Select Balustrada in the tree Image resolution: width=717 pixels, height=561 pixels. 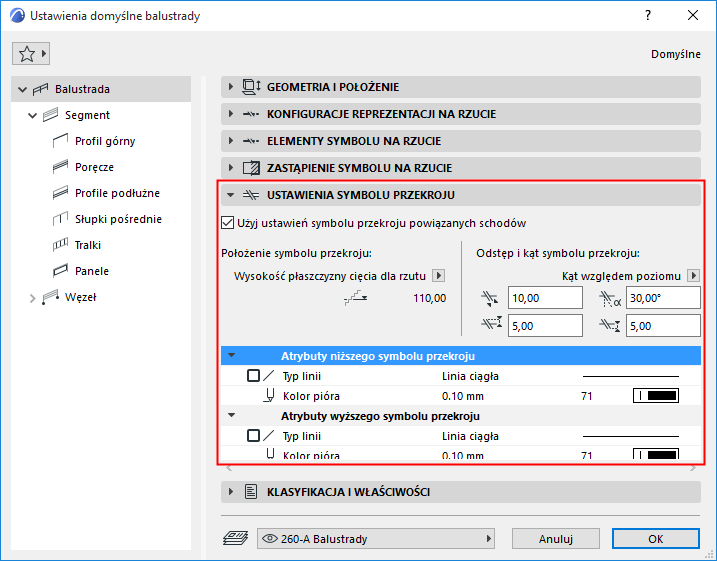pyautogui.click(x=82, y=89)
